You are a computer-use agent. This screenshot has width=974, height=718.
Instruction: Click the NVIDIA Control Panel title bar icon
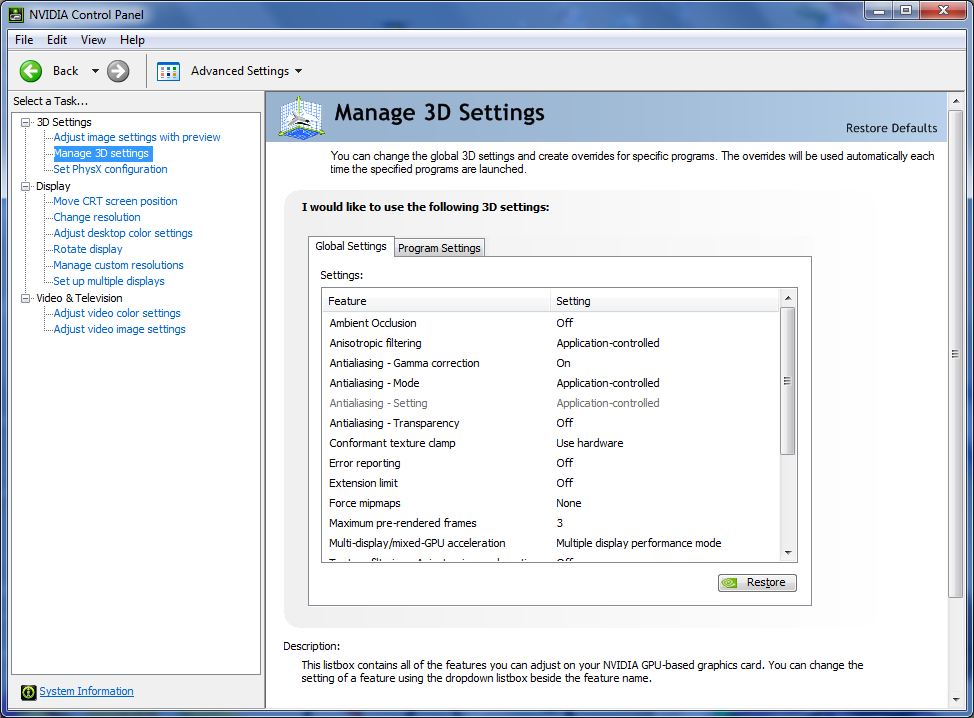click(16, 14)
